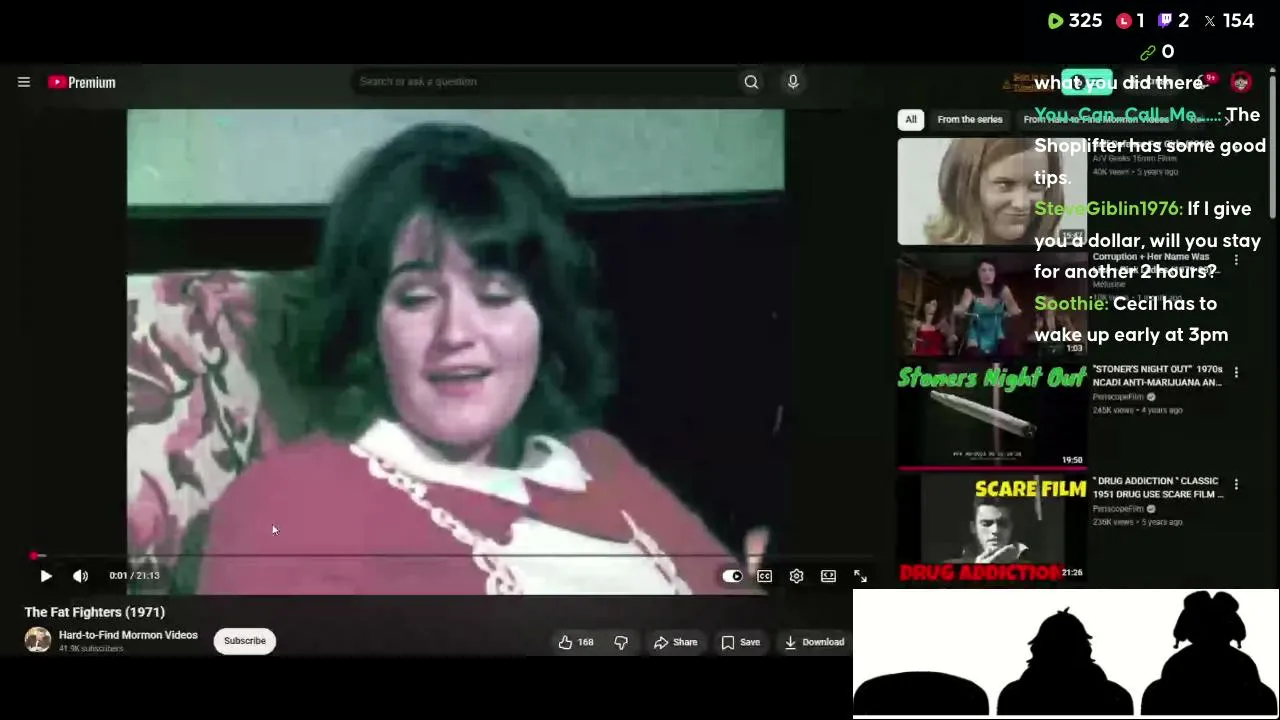The height and width of the screenshot is (720, 1280).
Task: Open the Corruption + Her Name Was thumbnail
Action: (x=992, y=303)
